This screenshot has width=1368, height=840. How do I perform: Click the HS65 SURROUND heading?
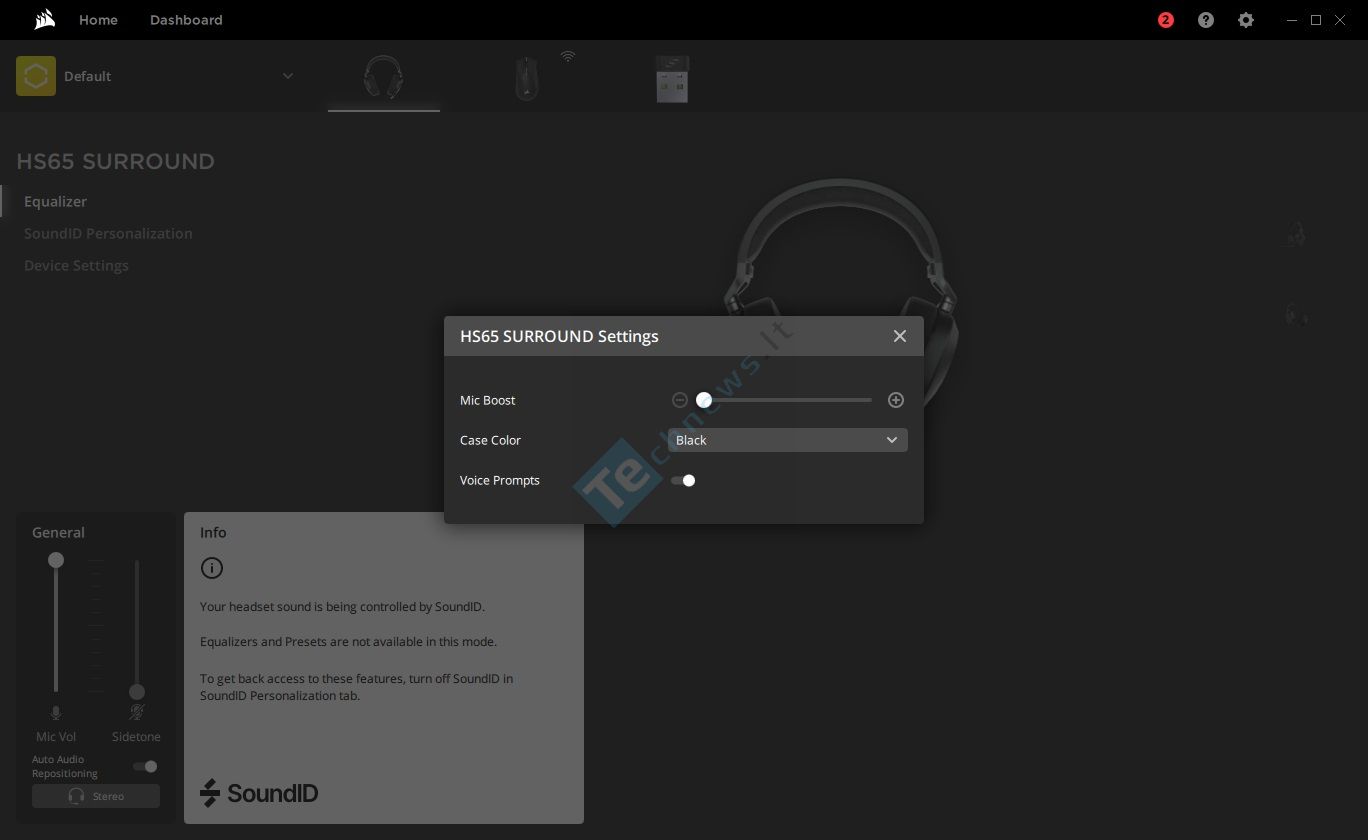[x=115, y=161]
